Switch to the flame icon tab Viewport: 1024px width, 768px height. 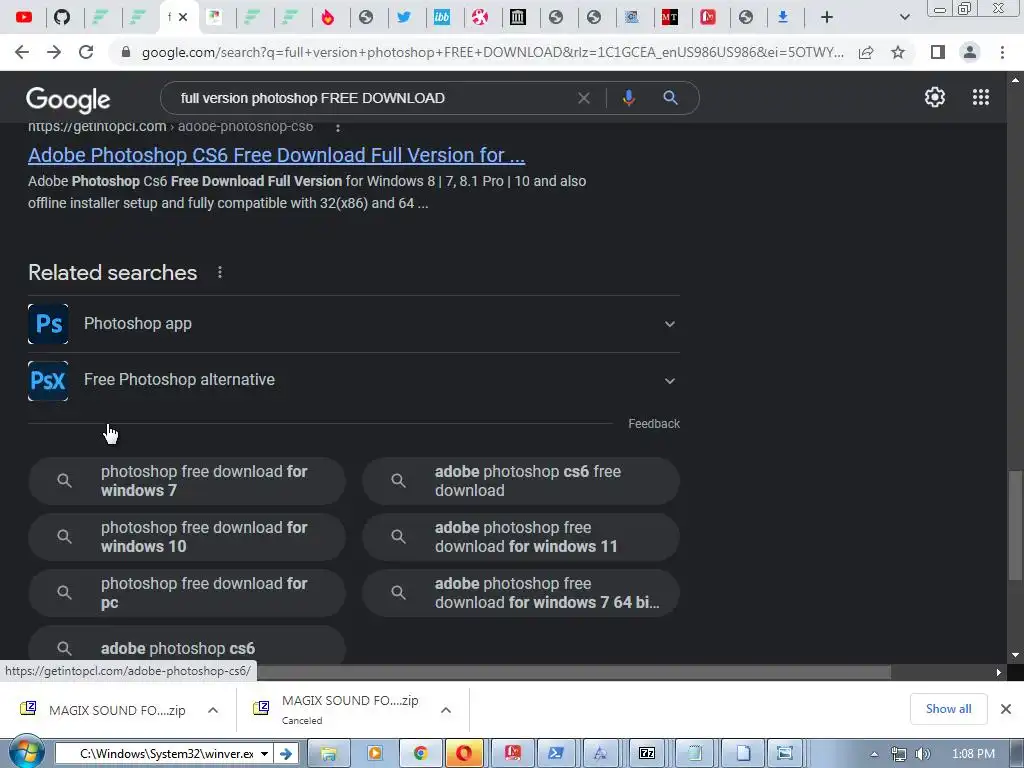click(x=328, y=17)
